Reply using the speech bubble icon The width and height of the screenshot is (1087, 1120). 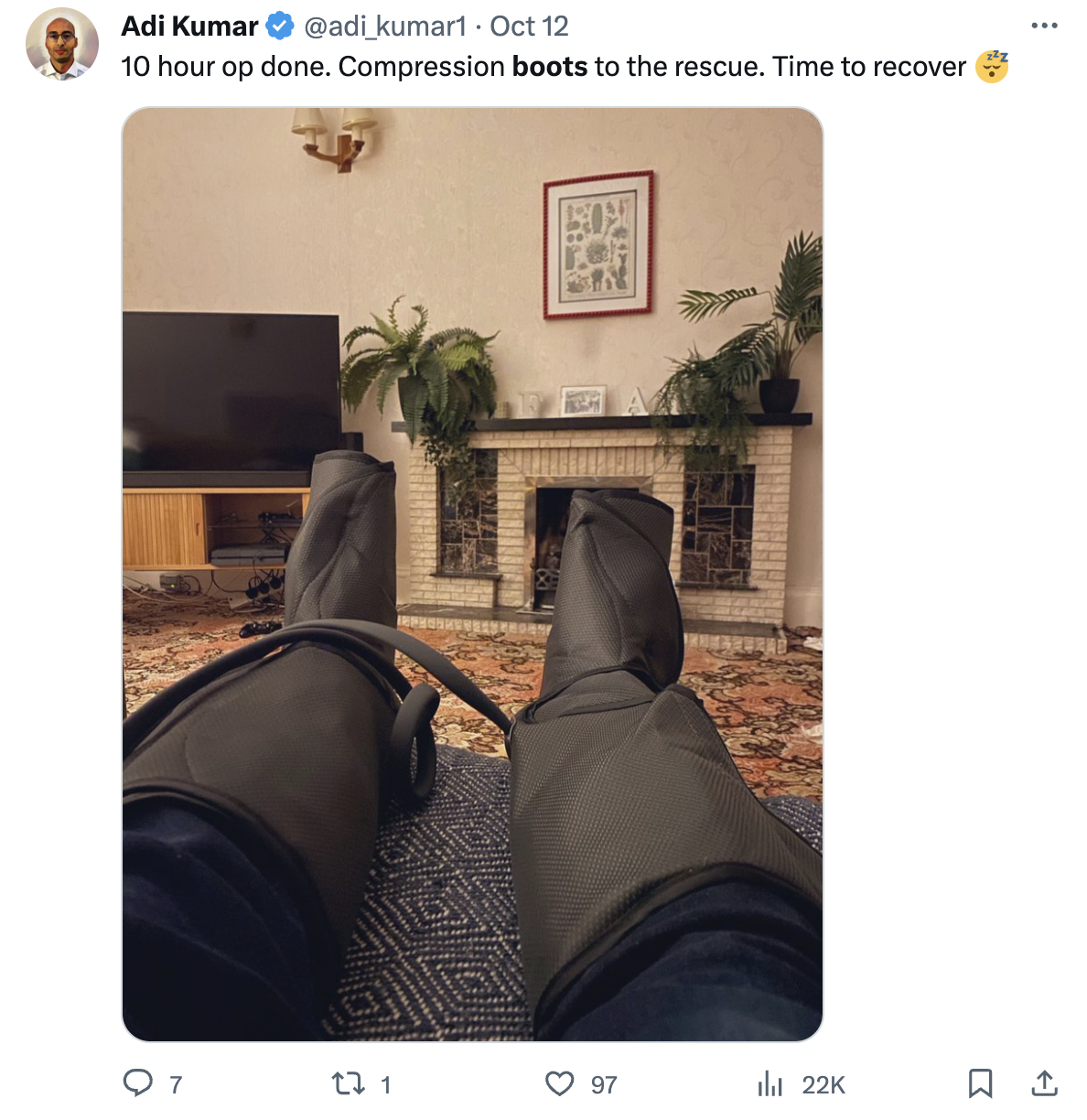click(x=138, y=1083)
